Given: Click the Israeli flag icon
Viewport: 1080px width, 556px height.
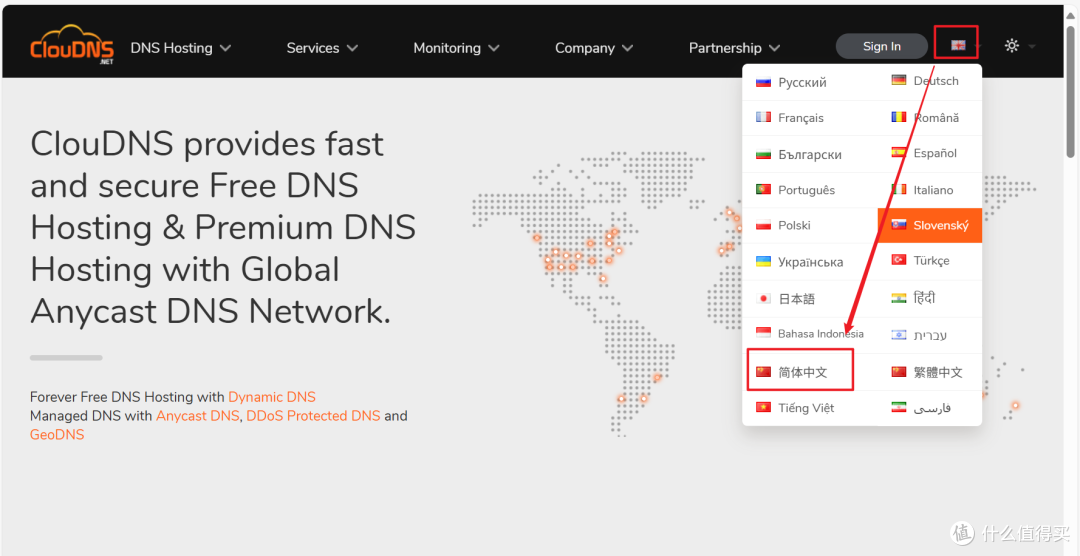Looking at the screenshot, I should (898, 335).
